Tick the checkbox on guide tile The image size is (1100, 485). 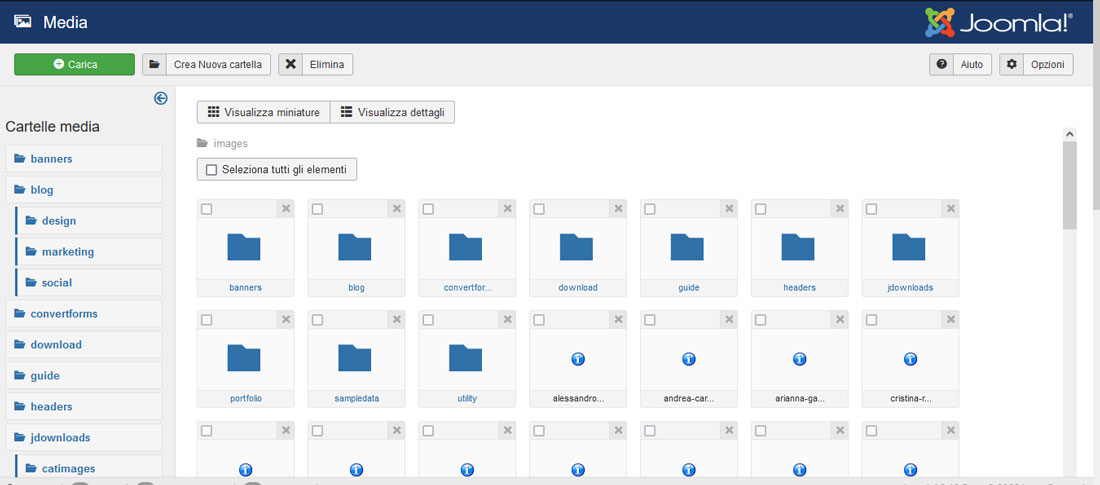[650, 209]
